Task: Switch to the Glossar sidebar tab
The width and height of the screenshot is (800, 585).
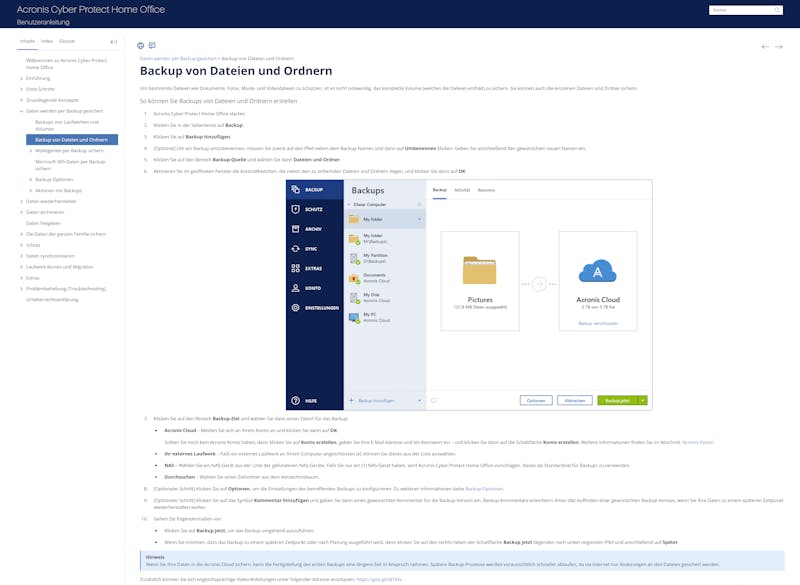Action: tap(67, 41)
